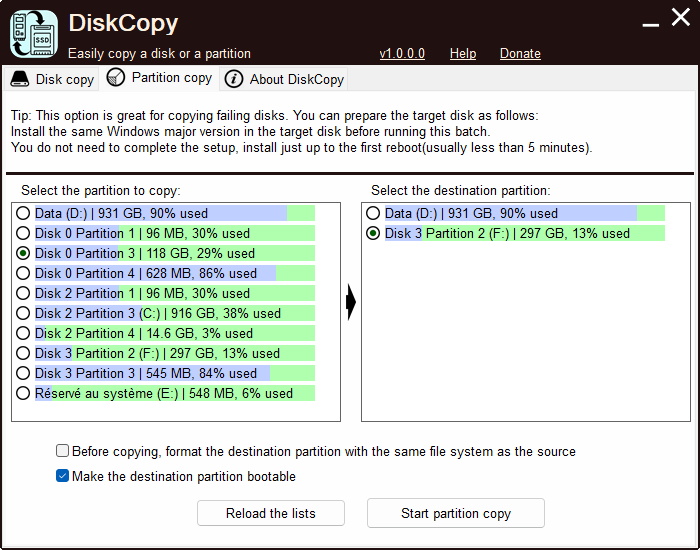Click the DiskCopy app logo icon
700x550 pixels.
pos(34,34)
